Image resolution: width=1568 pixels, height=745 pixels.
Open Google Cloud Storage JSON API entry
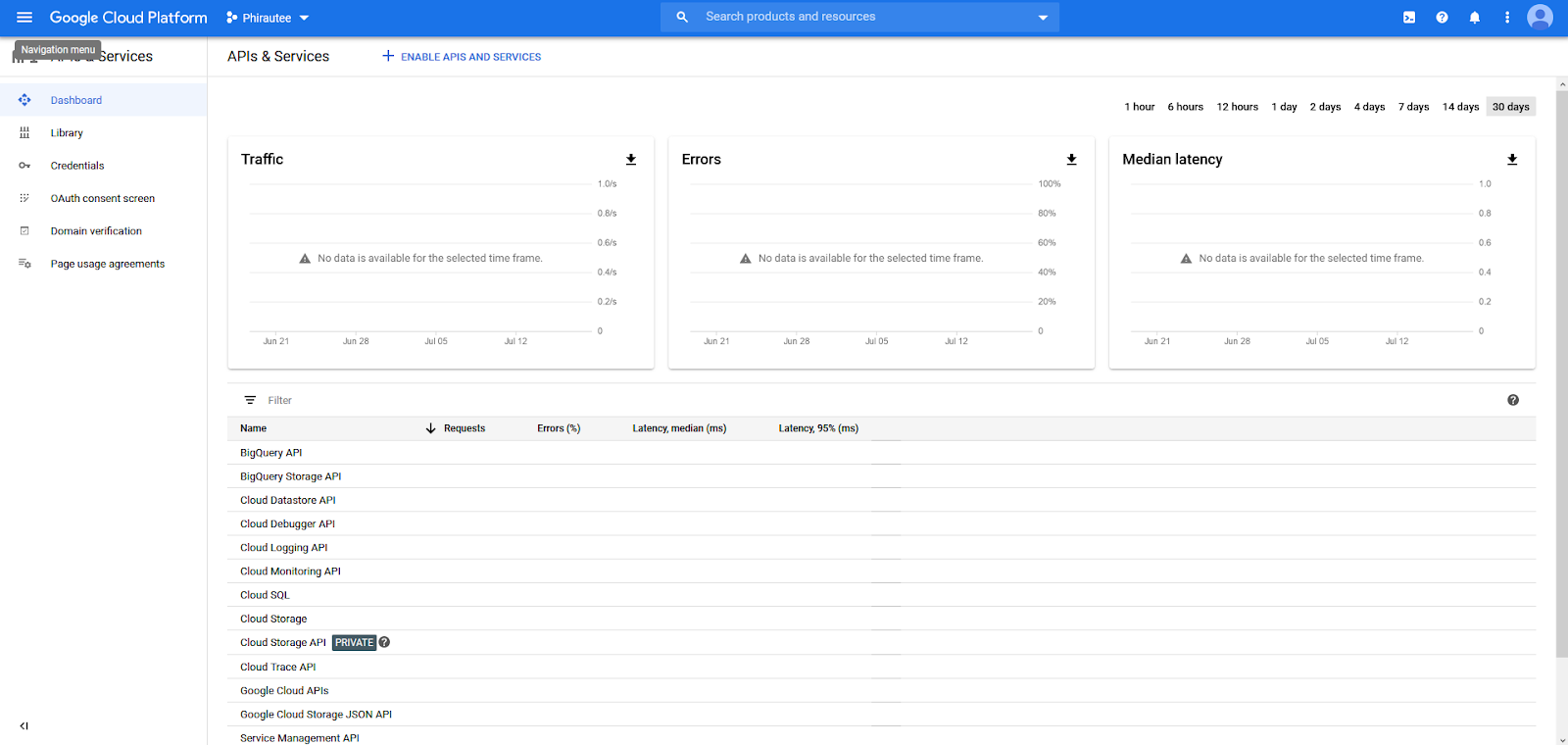316,715
